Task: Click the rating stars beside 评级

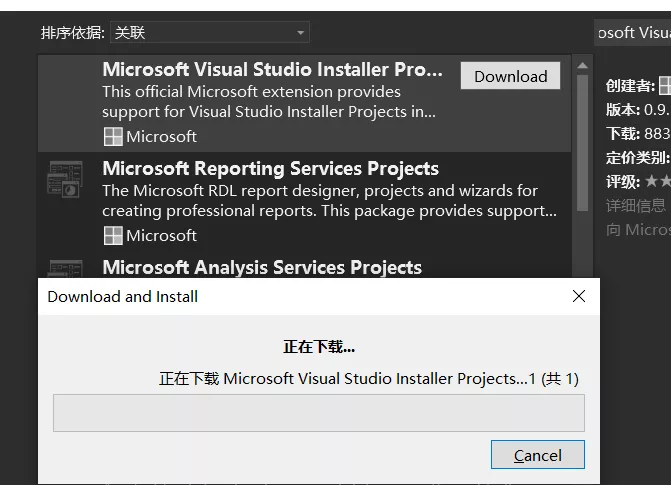Action: coord(658,181)
